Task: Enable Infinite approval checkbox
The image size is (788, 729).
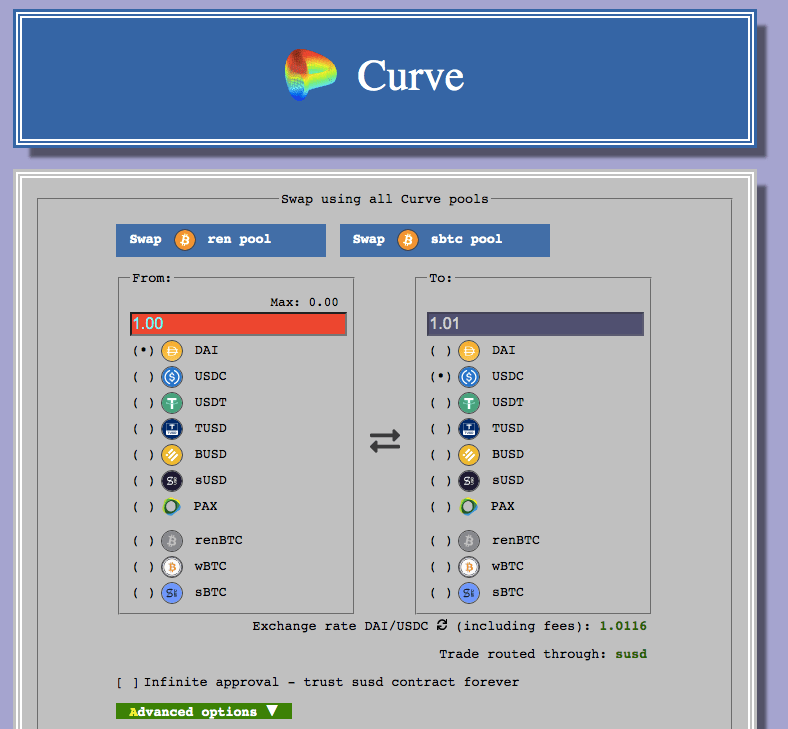Action: click(127, 683)
